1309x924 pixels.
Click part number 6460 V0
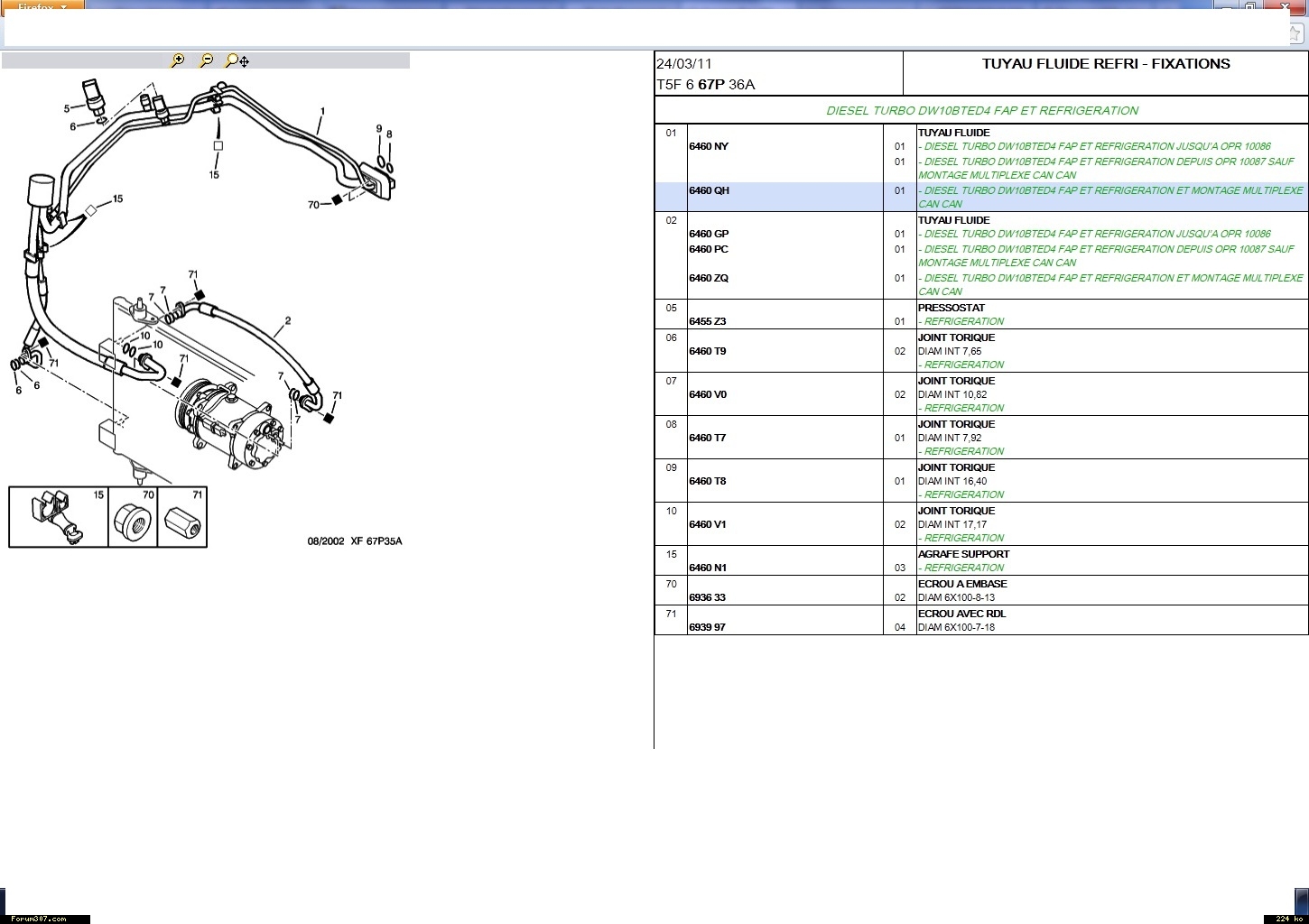pos(707,394)
